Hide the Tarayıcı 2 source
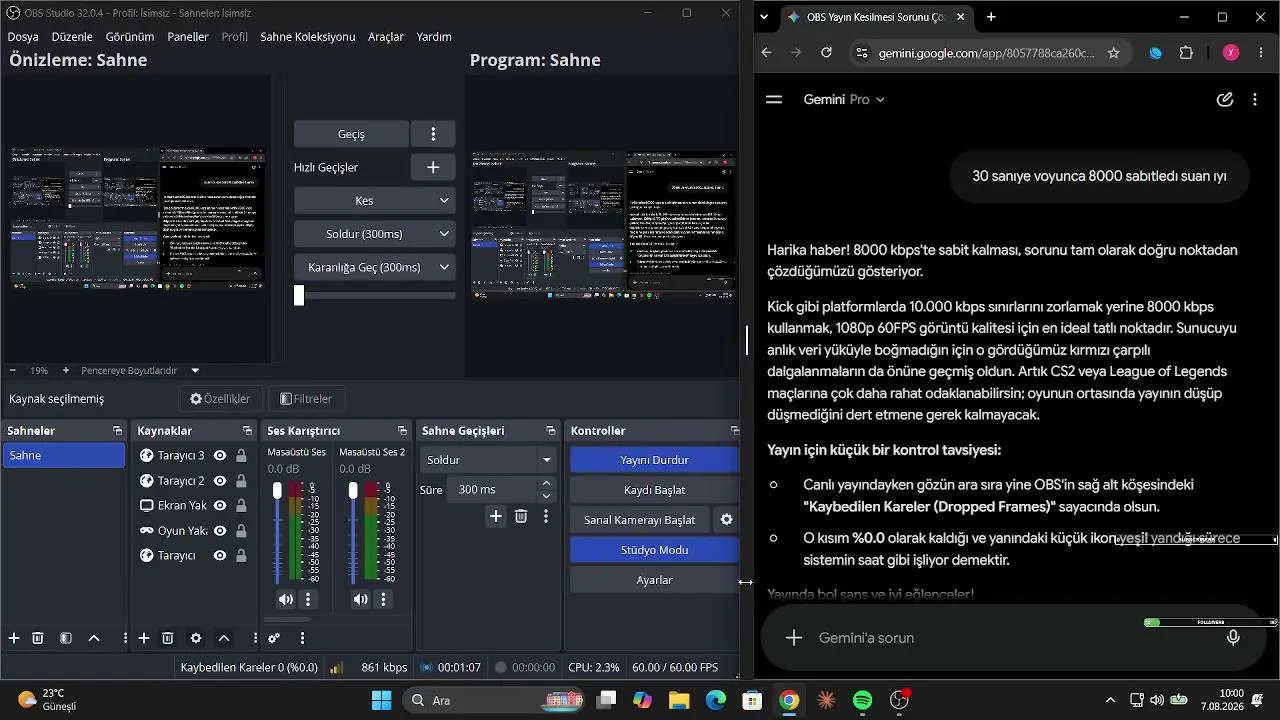Viewport: 1280px width, 720px height. pyautogui.click(x=220, y=481)
